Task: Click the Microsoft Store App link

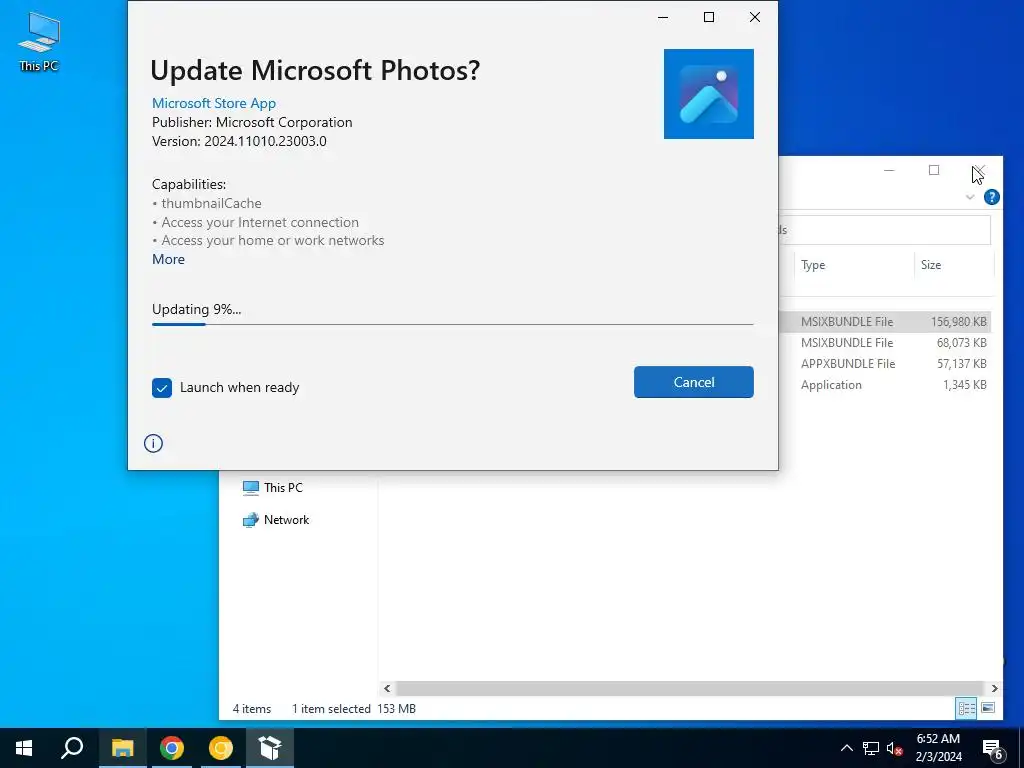Action: tap(214, 103)
